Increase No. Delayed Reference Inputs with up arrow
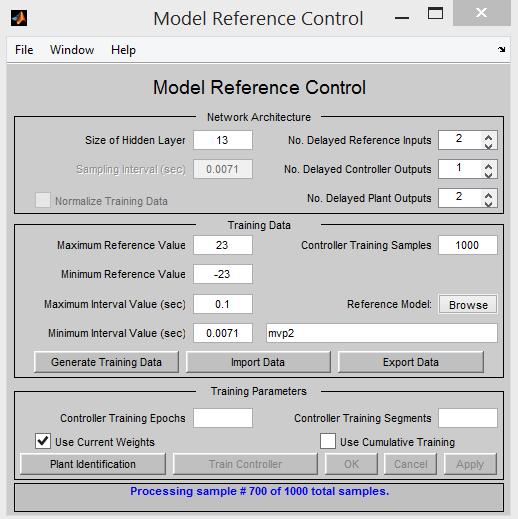The image size is (518, 519). click(x=489, y=137)
